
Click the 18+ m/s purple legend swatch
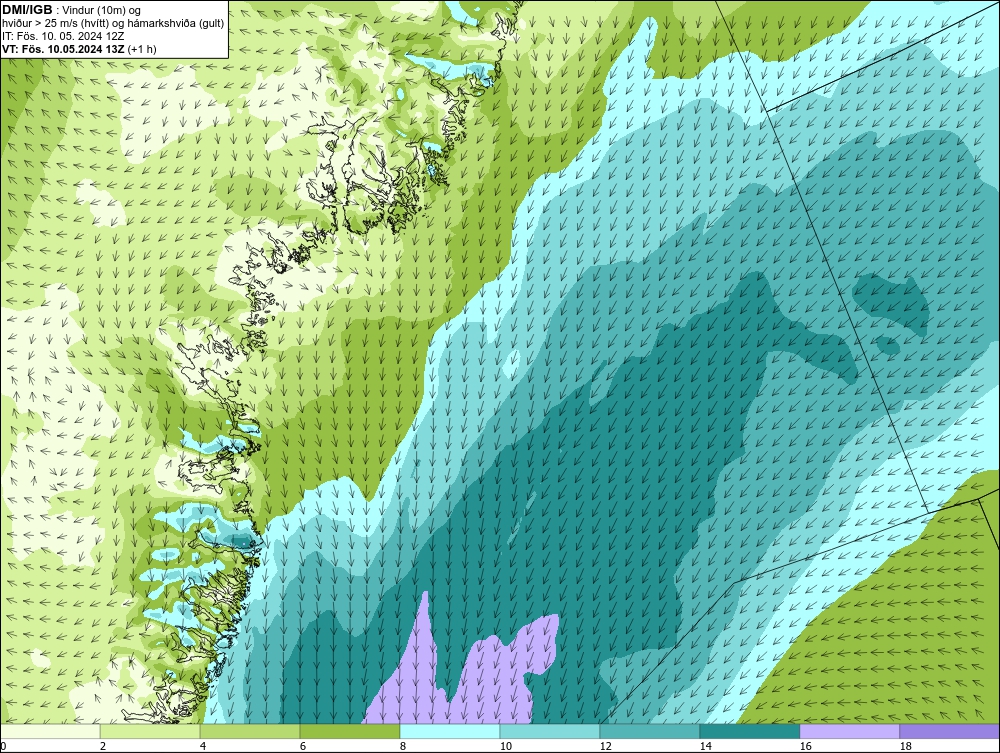point(950,731)
